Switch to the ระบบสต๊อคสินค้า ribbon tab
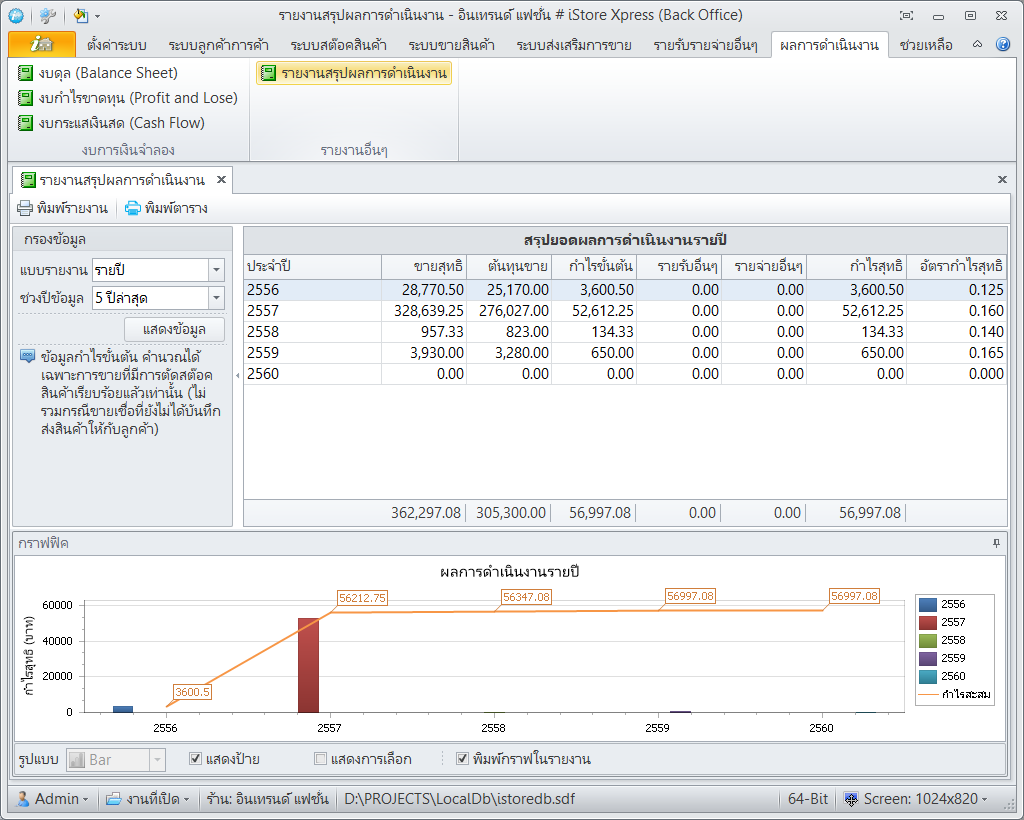1024x820 pixels. 338,45
